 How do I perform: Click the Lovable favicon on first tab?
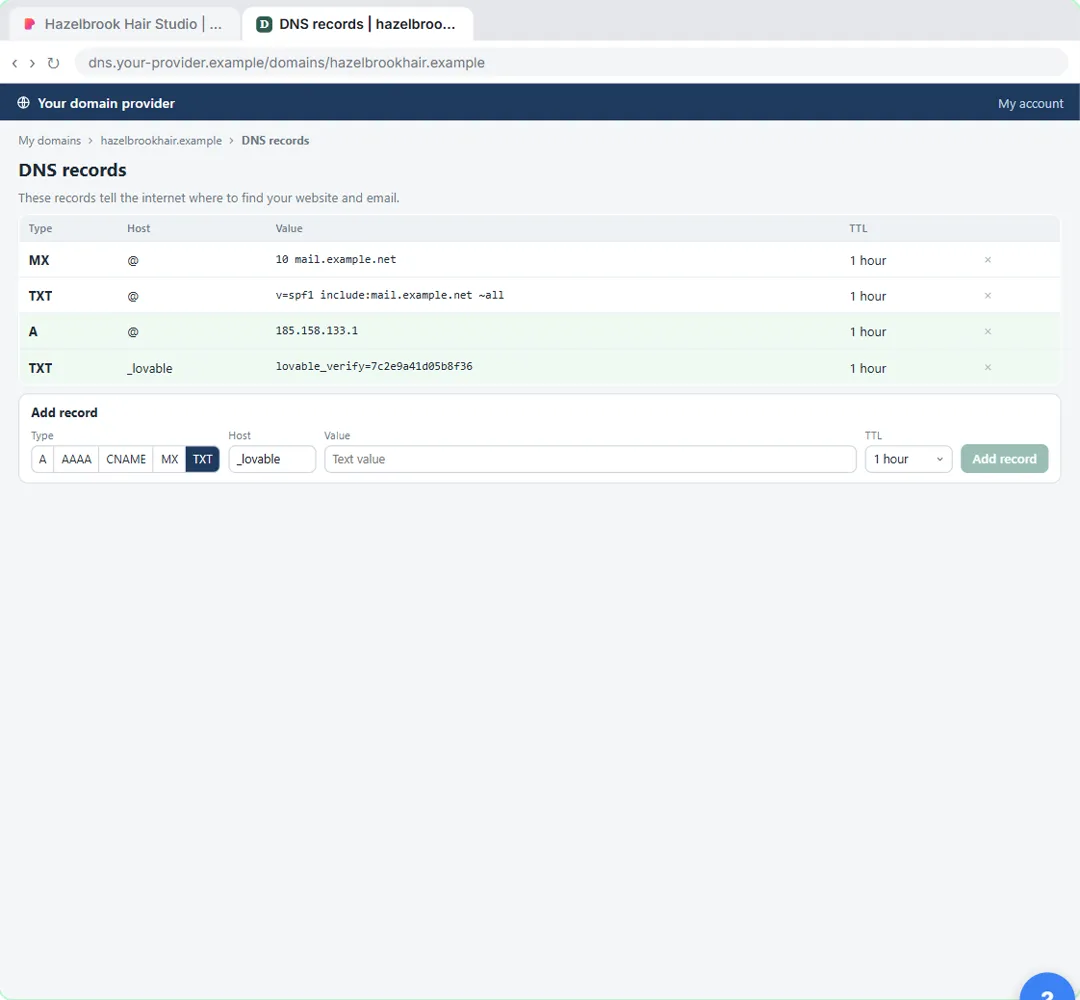coord(30,24)
